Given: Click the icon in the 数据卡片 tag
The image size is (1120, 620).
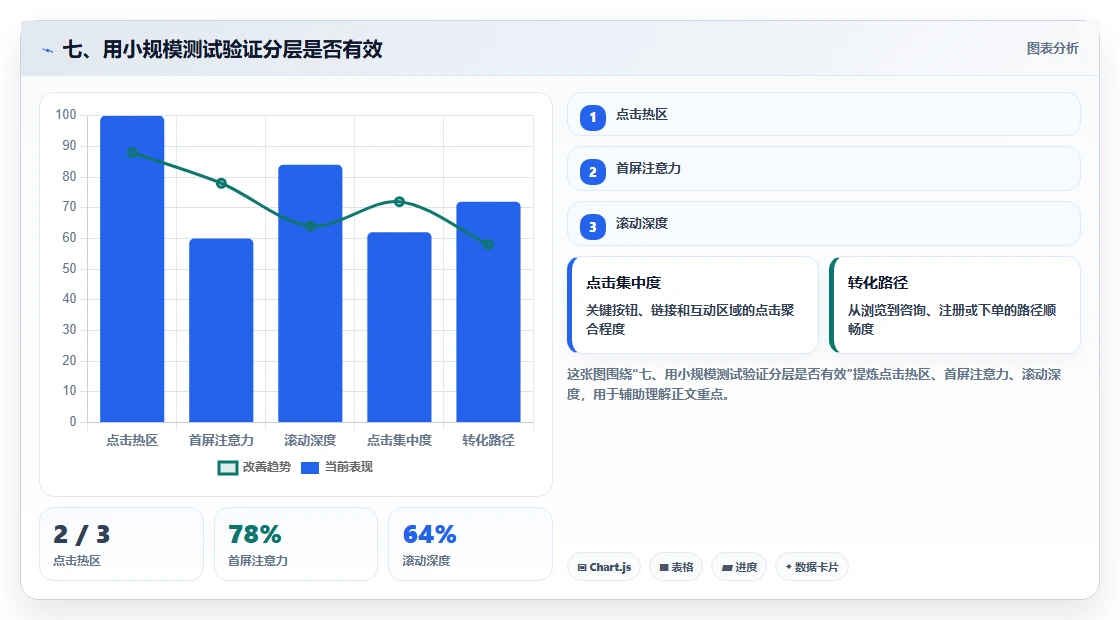Looking at the screenshot, I should tap(789, 566).
